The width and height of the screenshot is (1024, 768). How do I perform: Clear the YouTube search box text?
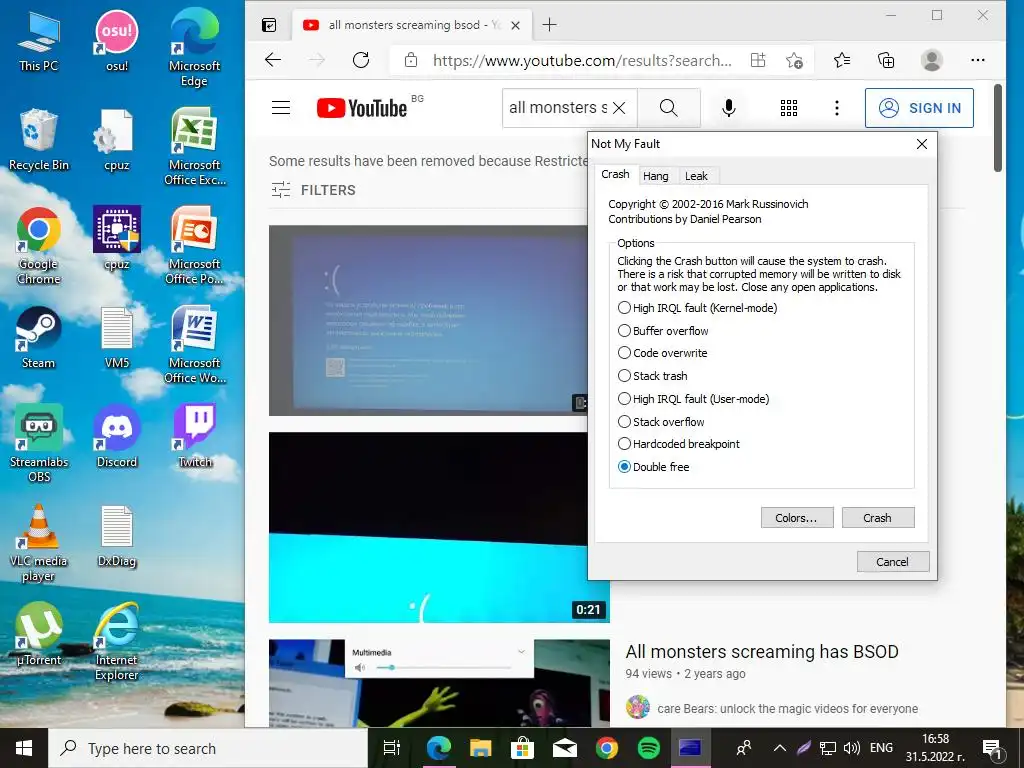pyautogui.click(x=619, y=108)
